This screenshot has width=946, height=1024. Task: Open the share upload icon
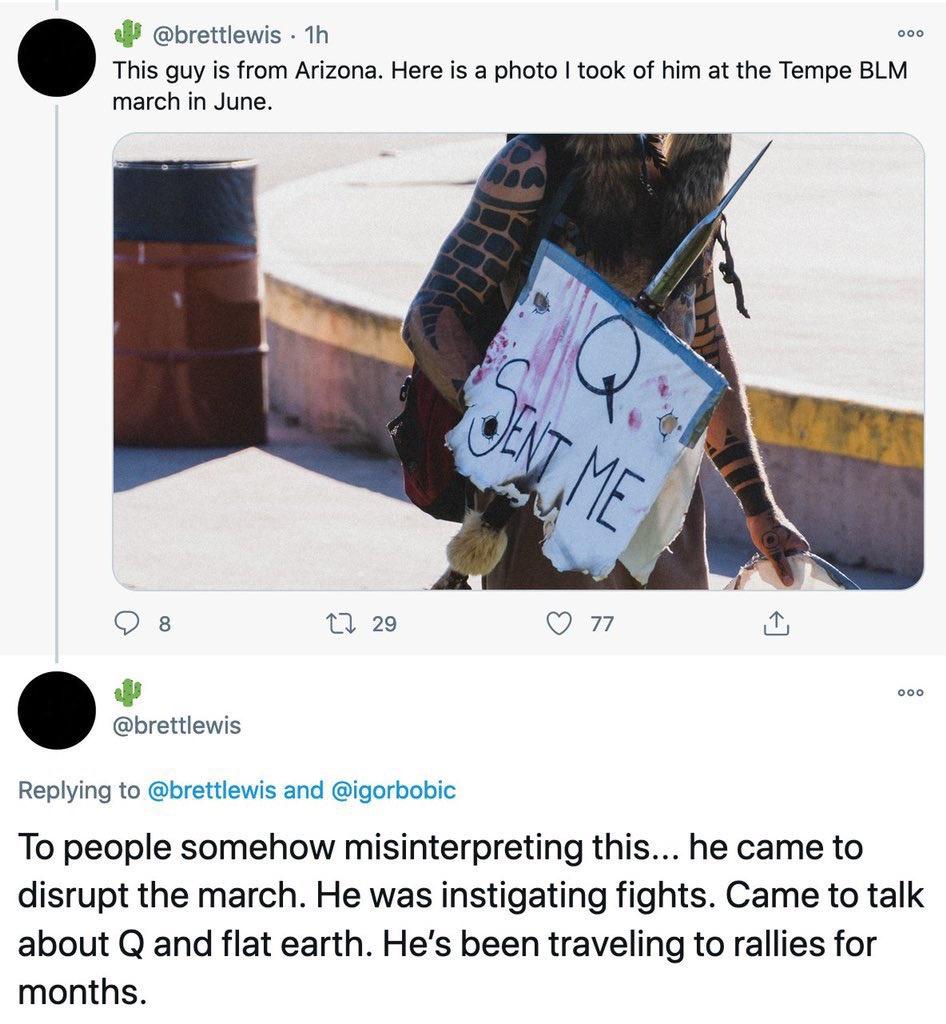776,624
